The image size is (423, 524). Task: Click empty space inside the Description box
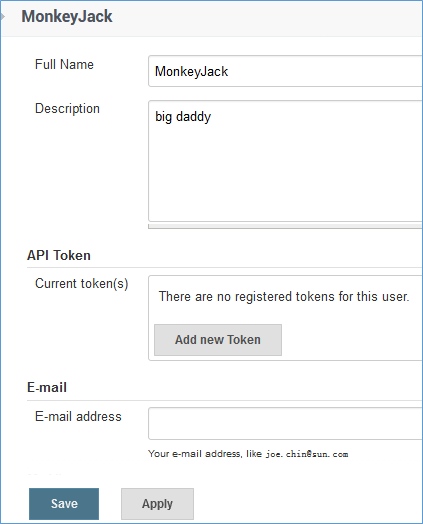285,174
